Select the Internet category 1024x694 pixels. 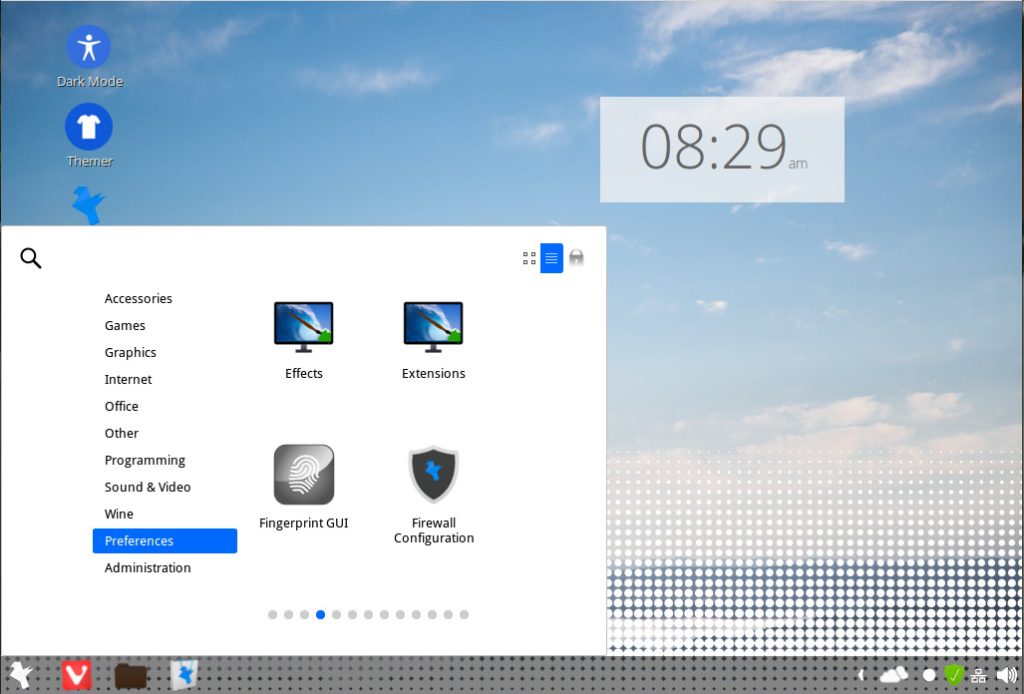click(128, 379)
